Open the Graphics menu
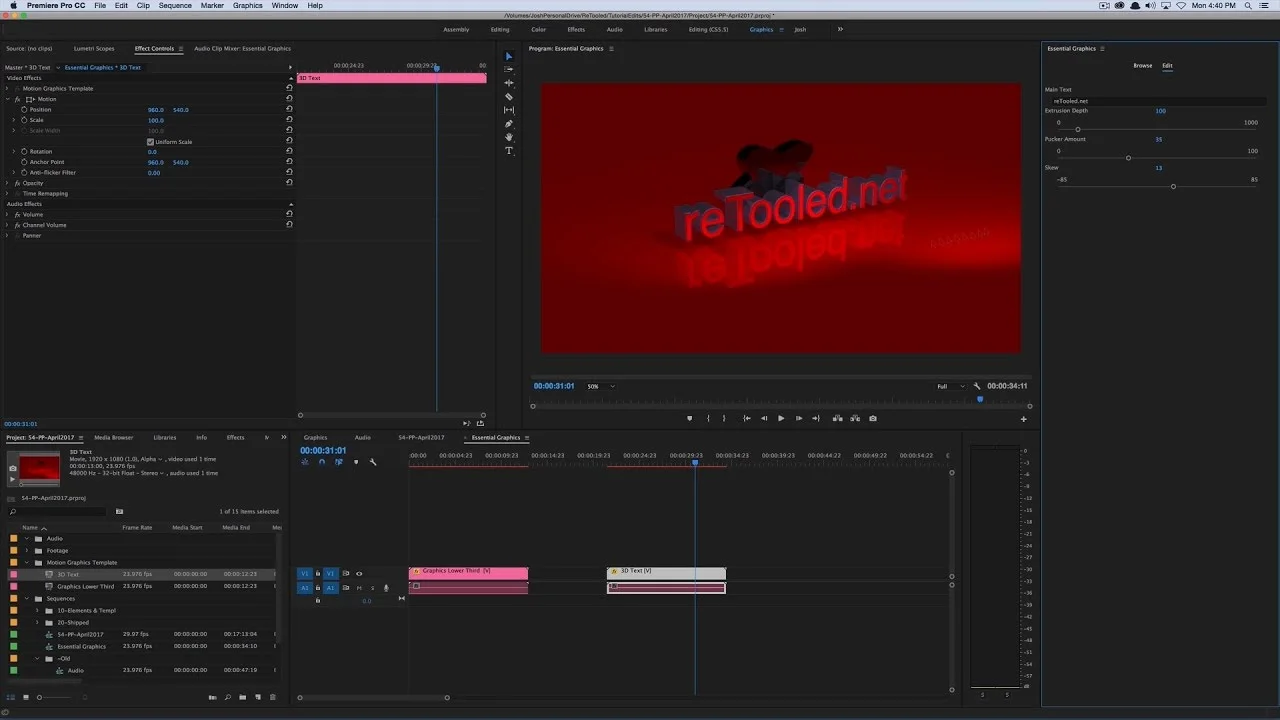 (247, 6)
